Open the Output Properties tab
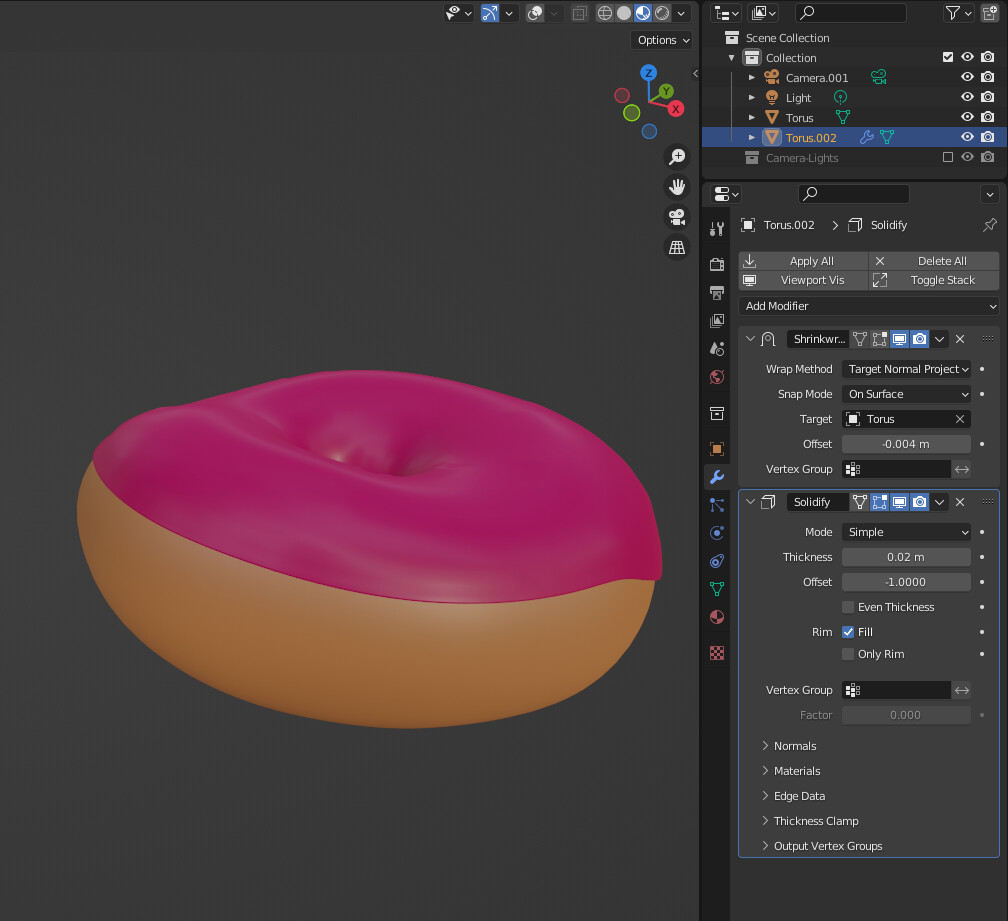The image size is (1008, 921). [716, 293]
